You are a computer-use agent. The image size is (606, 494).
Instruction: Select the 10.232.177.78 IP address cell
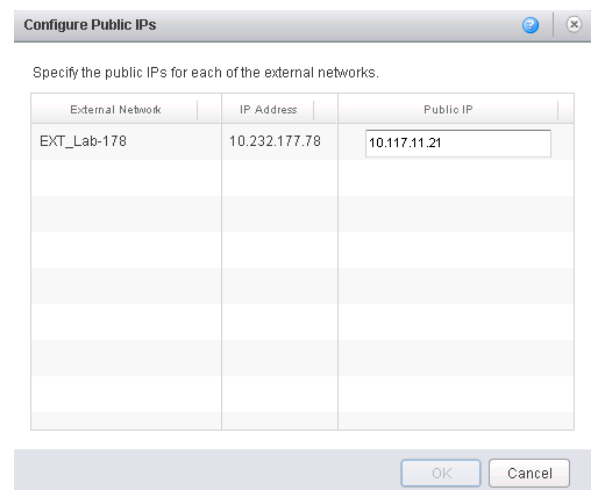[x=275, y=141]
